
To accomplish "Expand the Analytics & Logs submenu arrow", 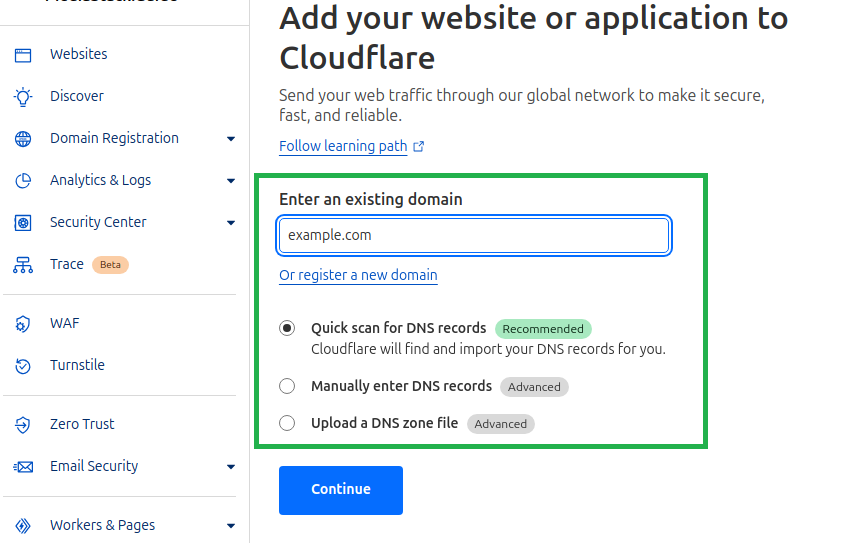I will click(231, 181).
